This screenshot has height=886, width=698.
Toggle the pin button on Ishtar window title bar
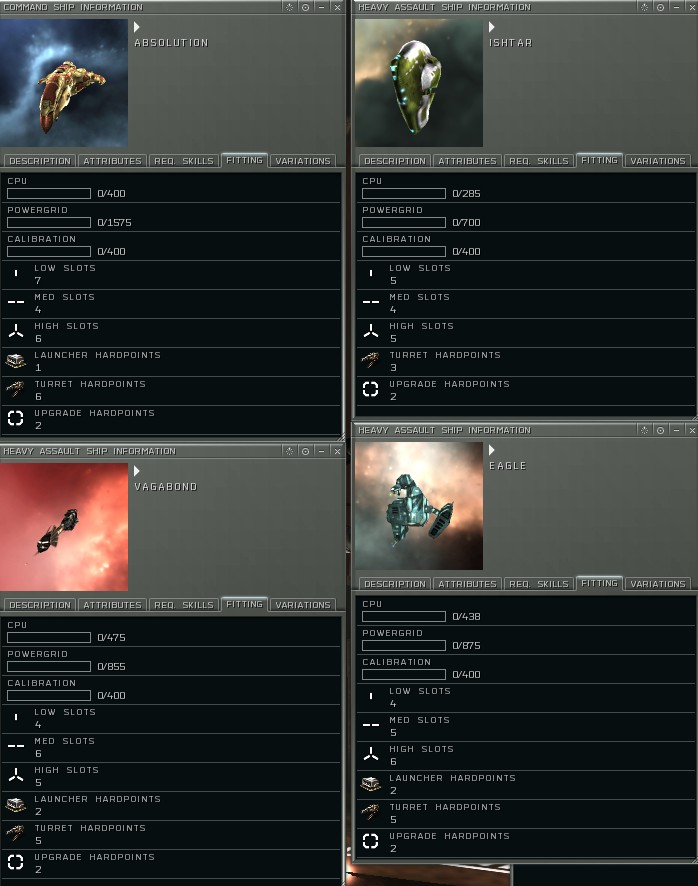point(660,7)
